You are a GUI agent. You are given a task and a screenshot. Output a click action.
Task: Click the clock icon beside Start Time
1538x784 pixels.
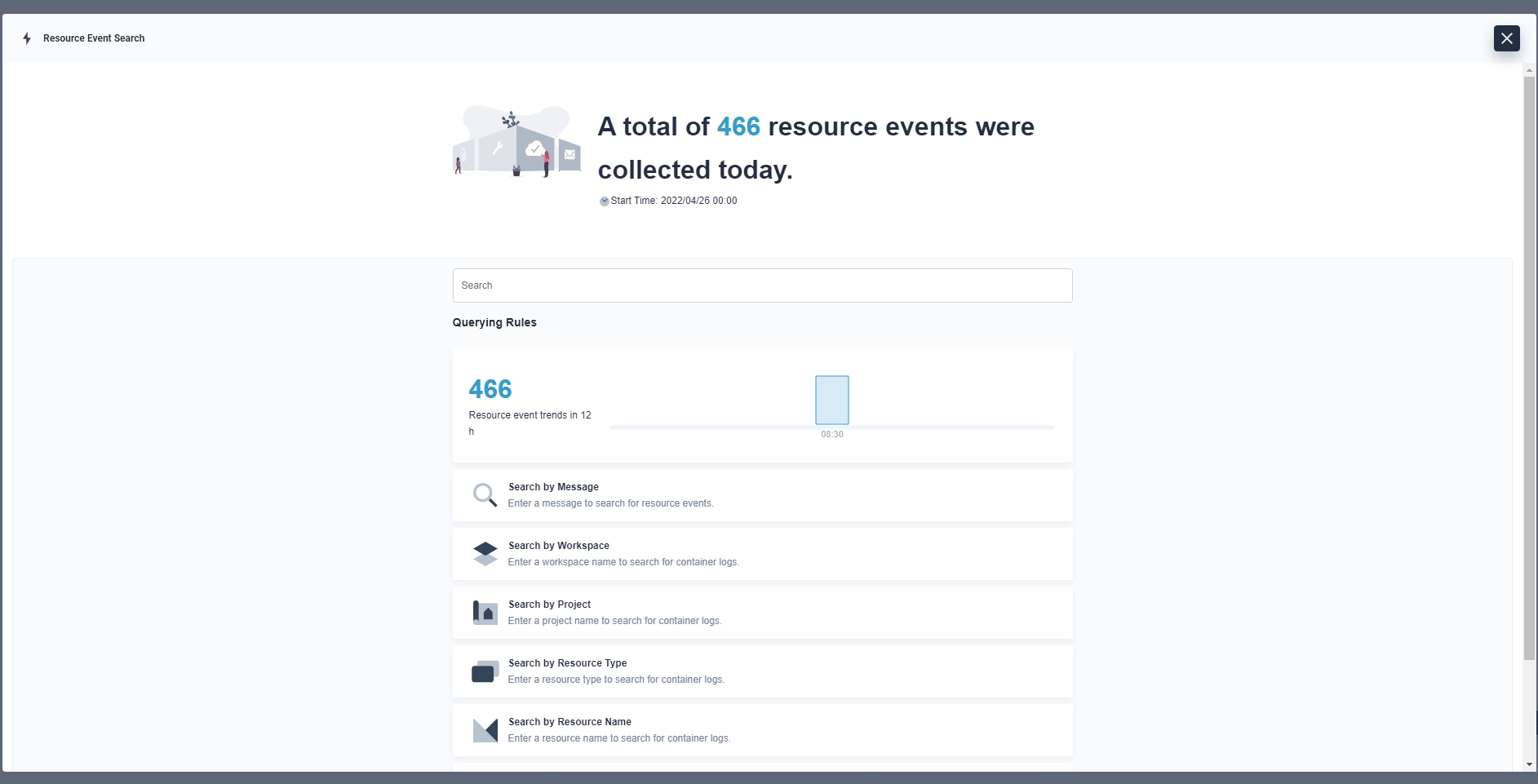(x=604, y=202)
